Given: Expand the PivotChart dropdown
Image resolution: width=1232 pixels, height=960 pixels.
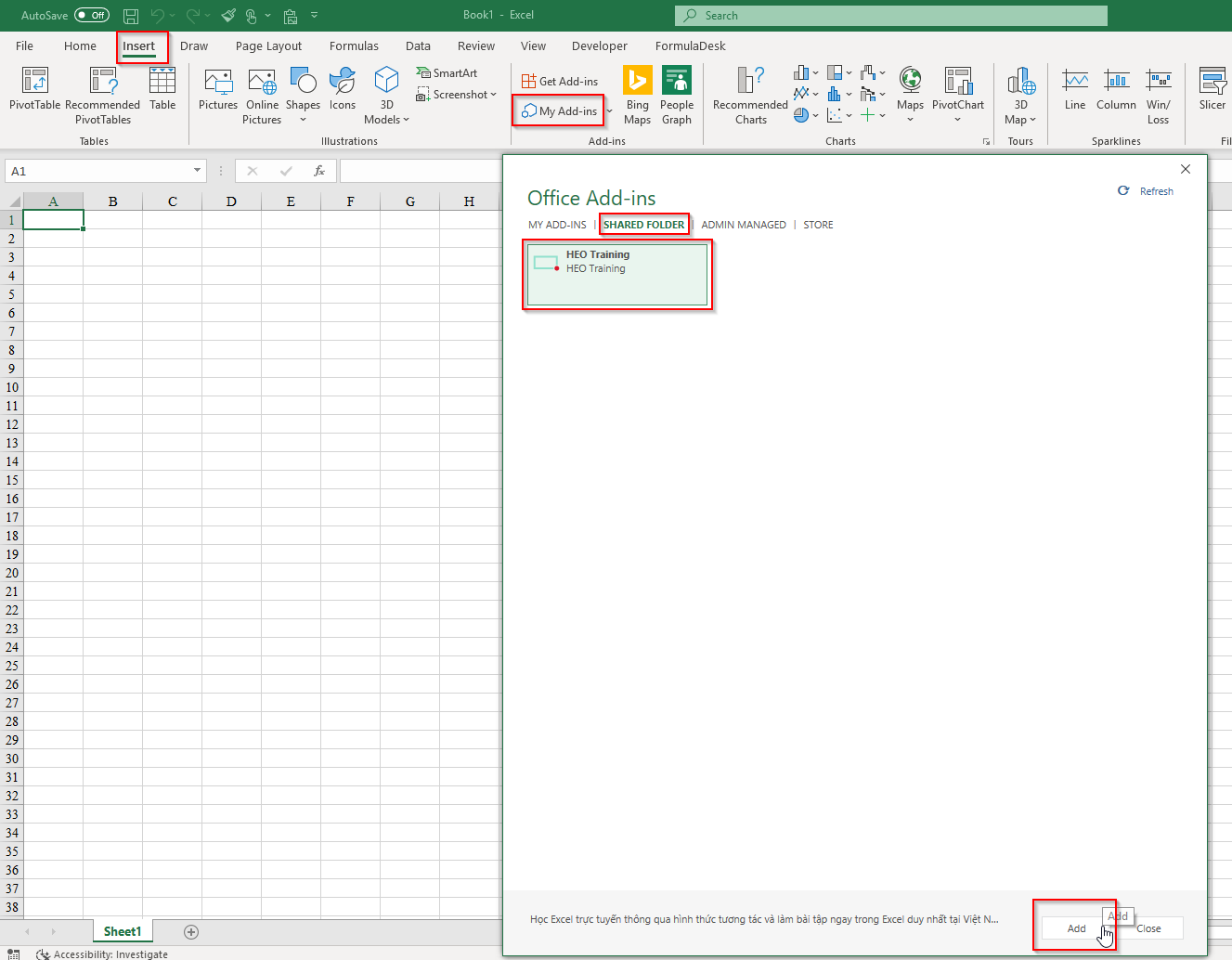Looking at the screenshot, I should tap(957, 120).
